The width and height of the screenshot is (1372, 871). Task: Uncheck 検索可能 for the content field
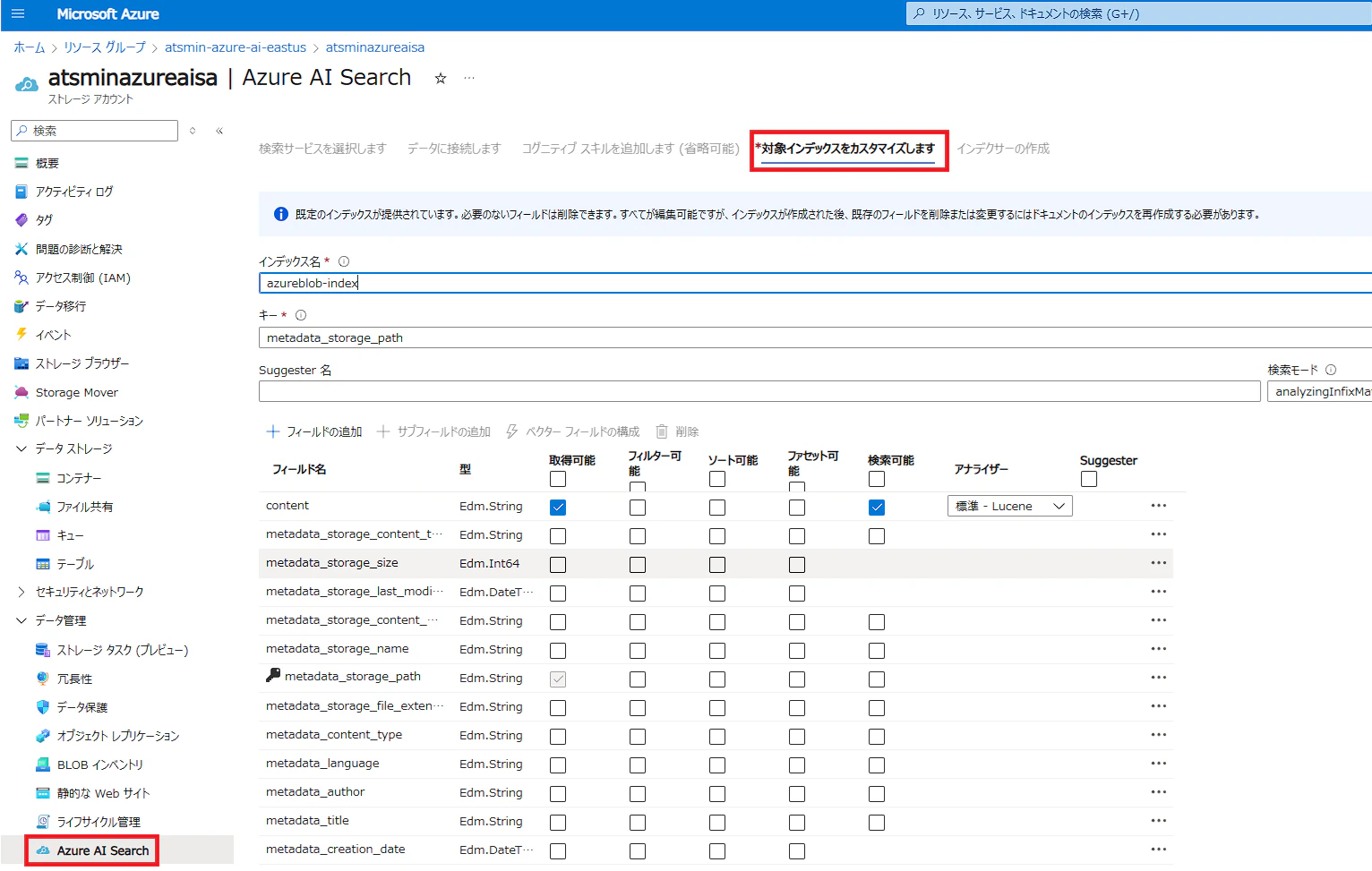pos(877,507)
